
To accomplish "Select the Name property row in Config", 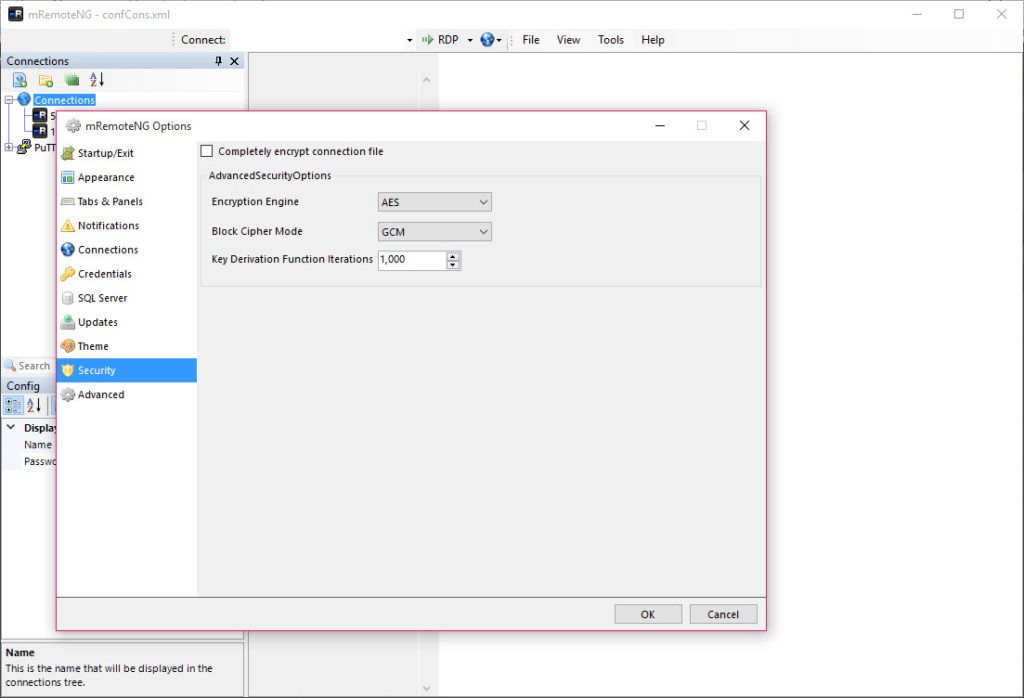I will click(x=29, y=445).
